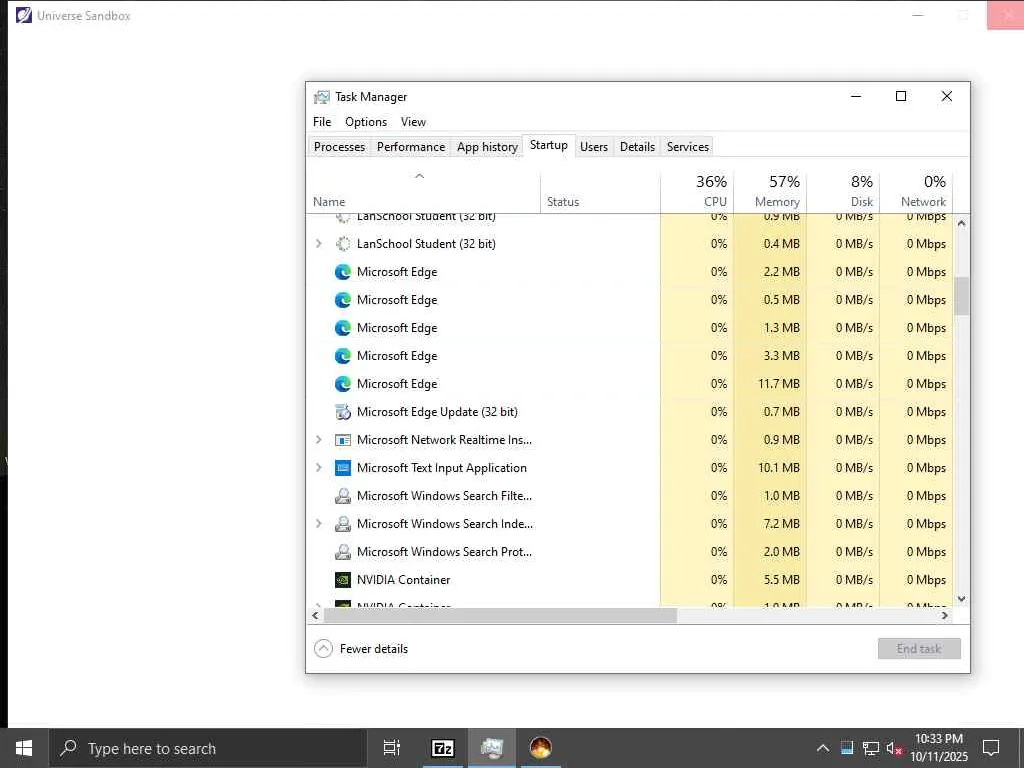Click the Edge icon in the 0.5 MB row
The image size is (1024, 768).
(343, 300)
